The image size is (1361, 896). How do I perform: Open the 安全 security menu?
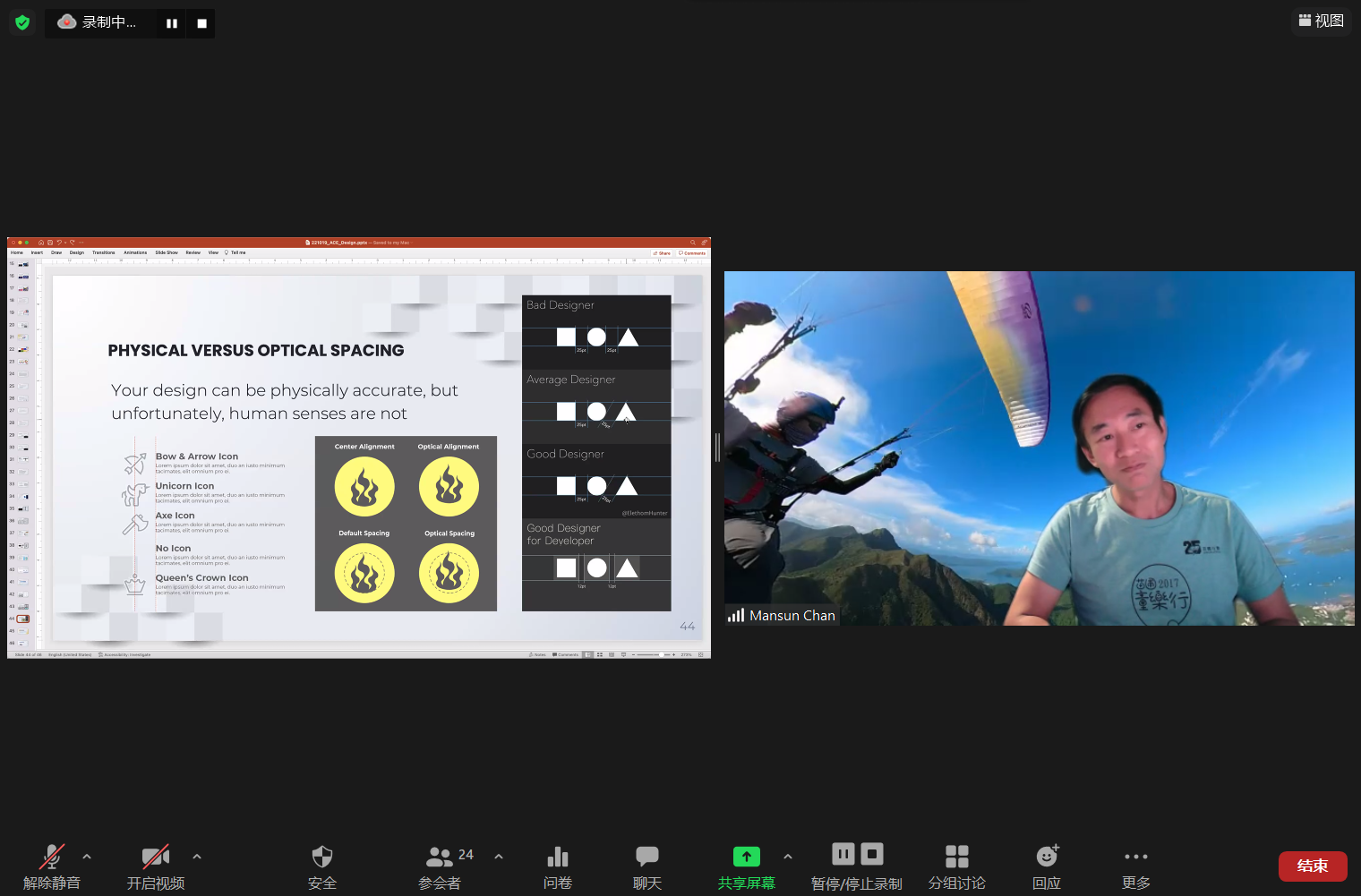[322, 866]
